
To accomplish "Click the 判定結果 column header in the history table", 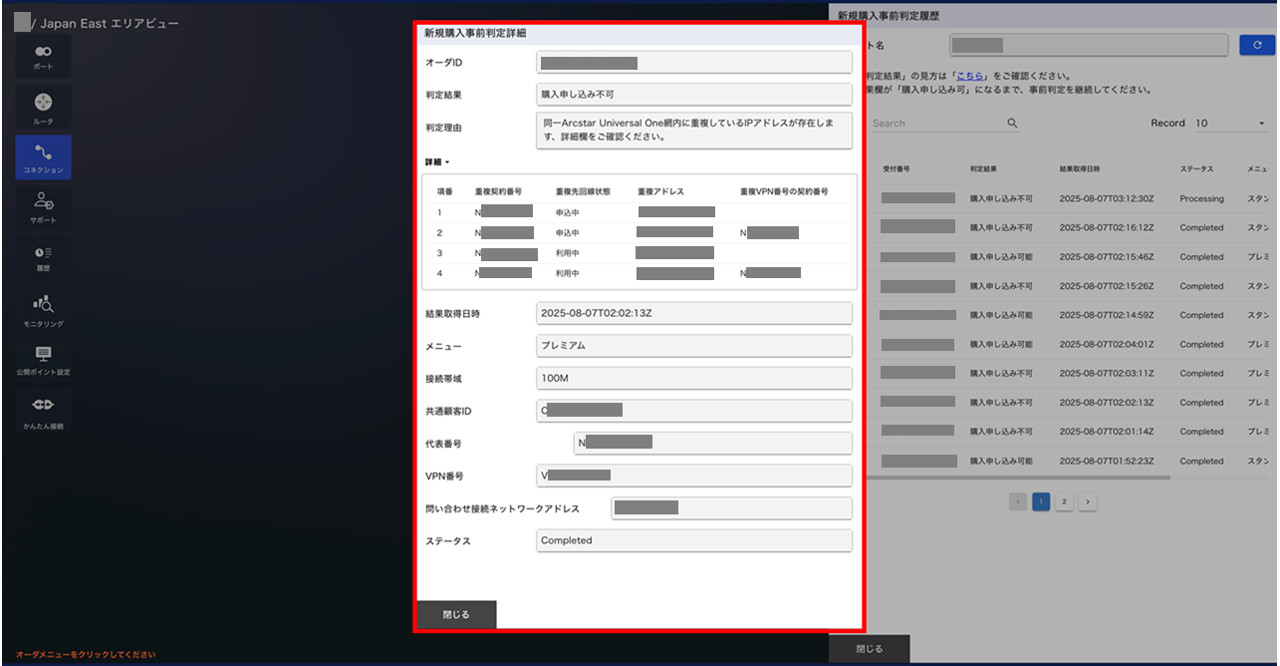I will [983, 169].
